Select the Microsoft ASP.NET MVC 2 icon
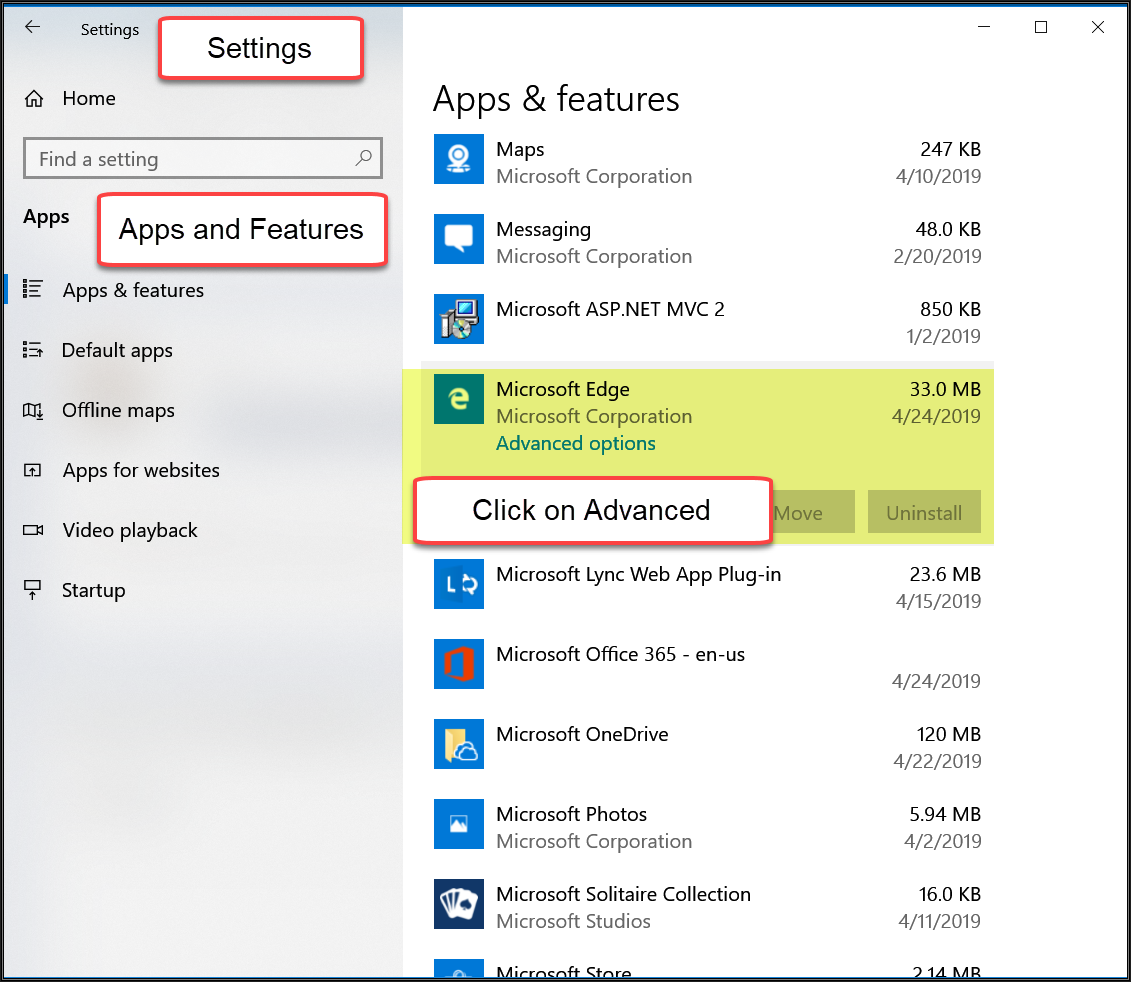 tap(459, 319)
